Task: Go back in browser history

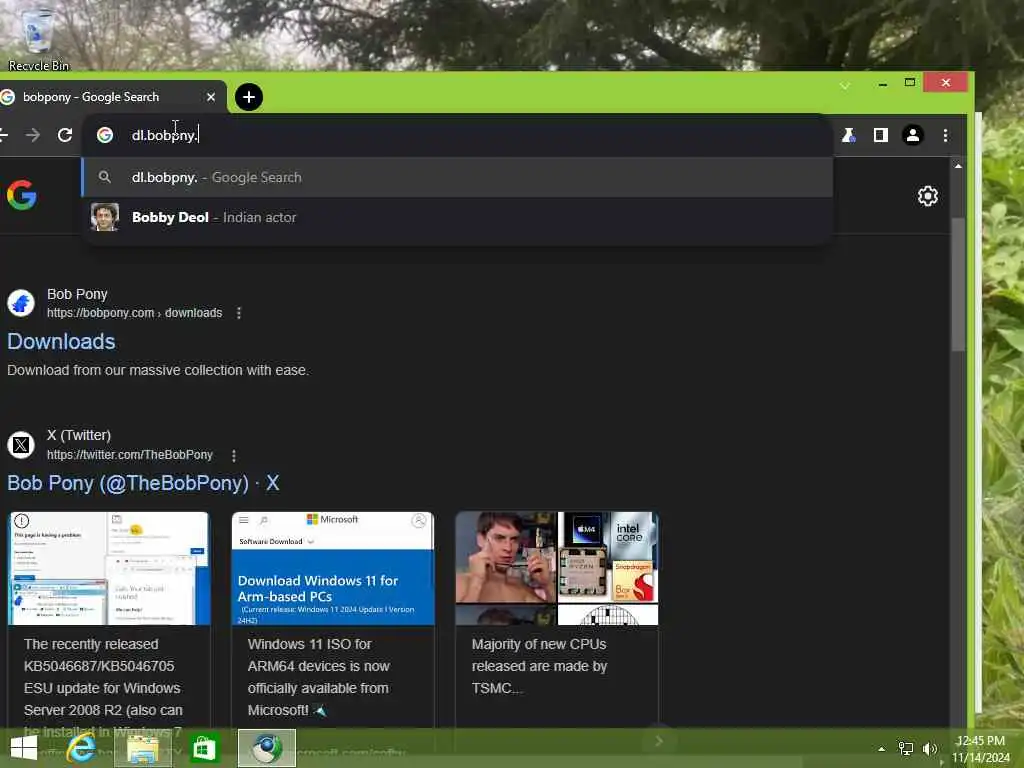Action: [3, 135]
